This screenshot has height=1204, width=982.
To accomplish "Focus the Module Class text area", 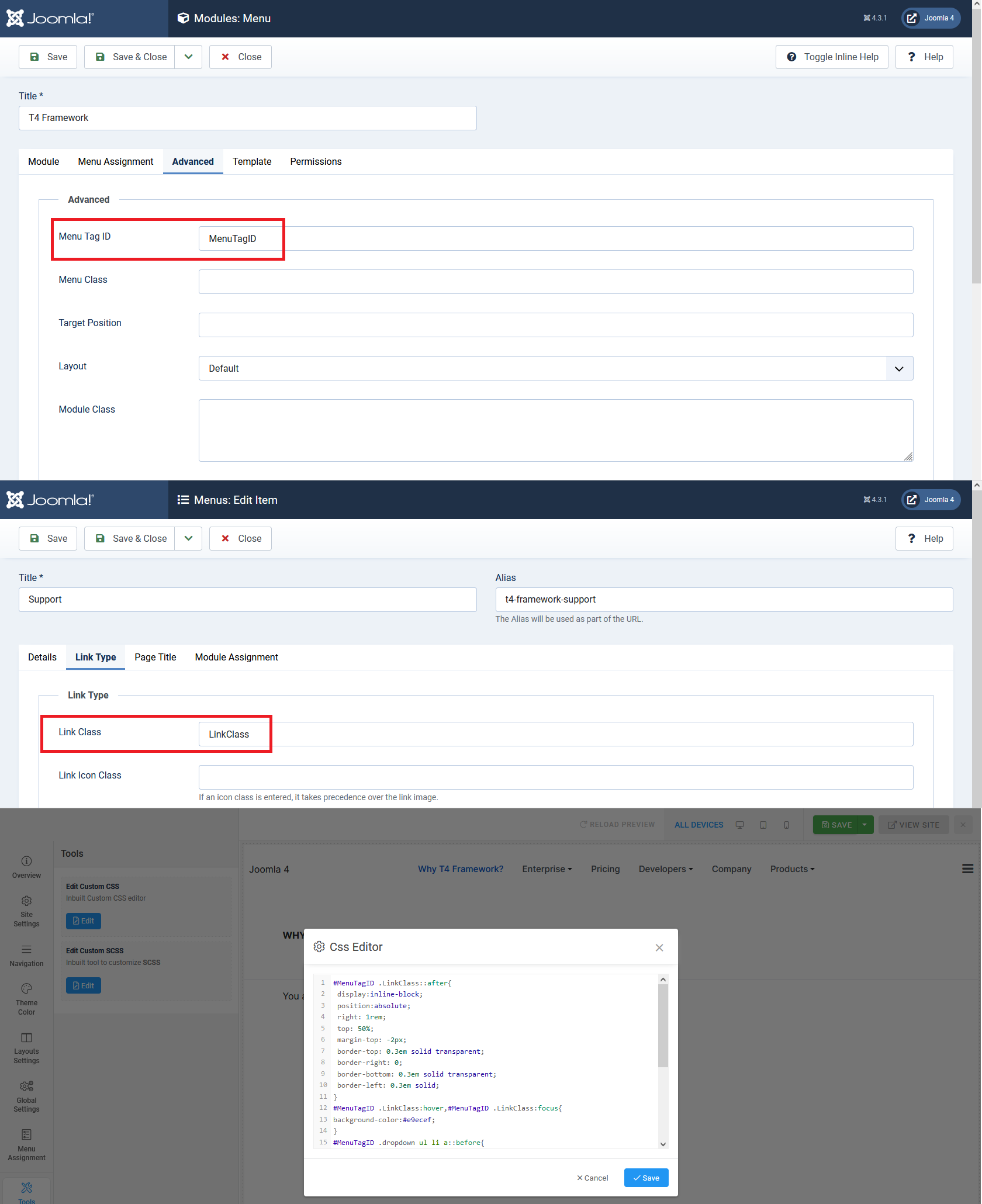I will (x=556, y=430).
